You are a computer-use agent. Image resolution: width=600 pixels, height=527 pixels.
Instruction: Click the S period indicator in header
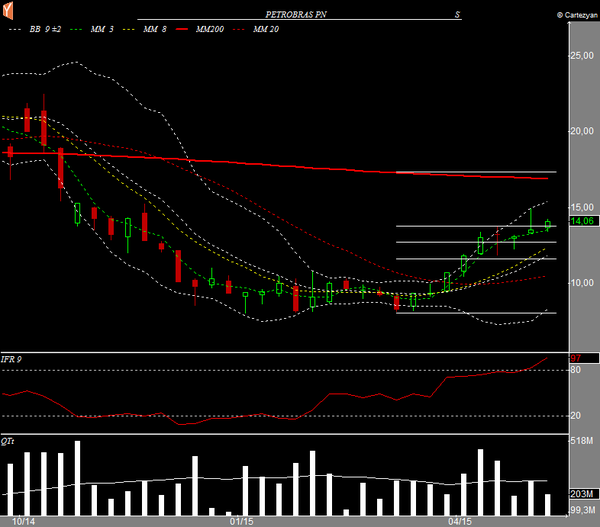[457, 16]
